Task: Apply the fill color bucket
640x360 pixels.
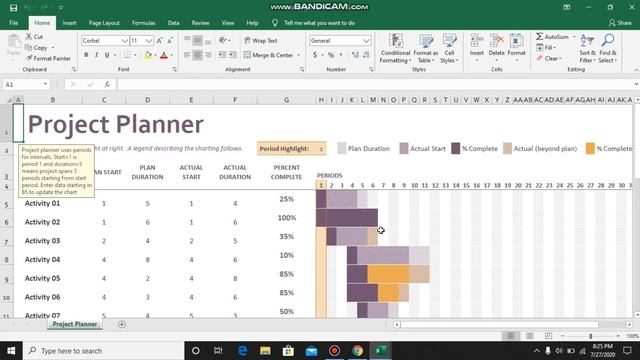Action: 148,55
